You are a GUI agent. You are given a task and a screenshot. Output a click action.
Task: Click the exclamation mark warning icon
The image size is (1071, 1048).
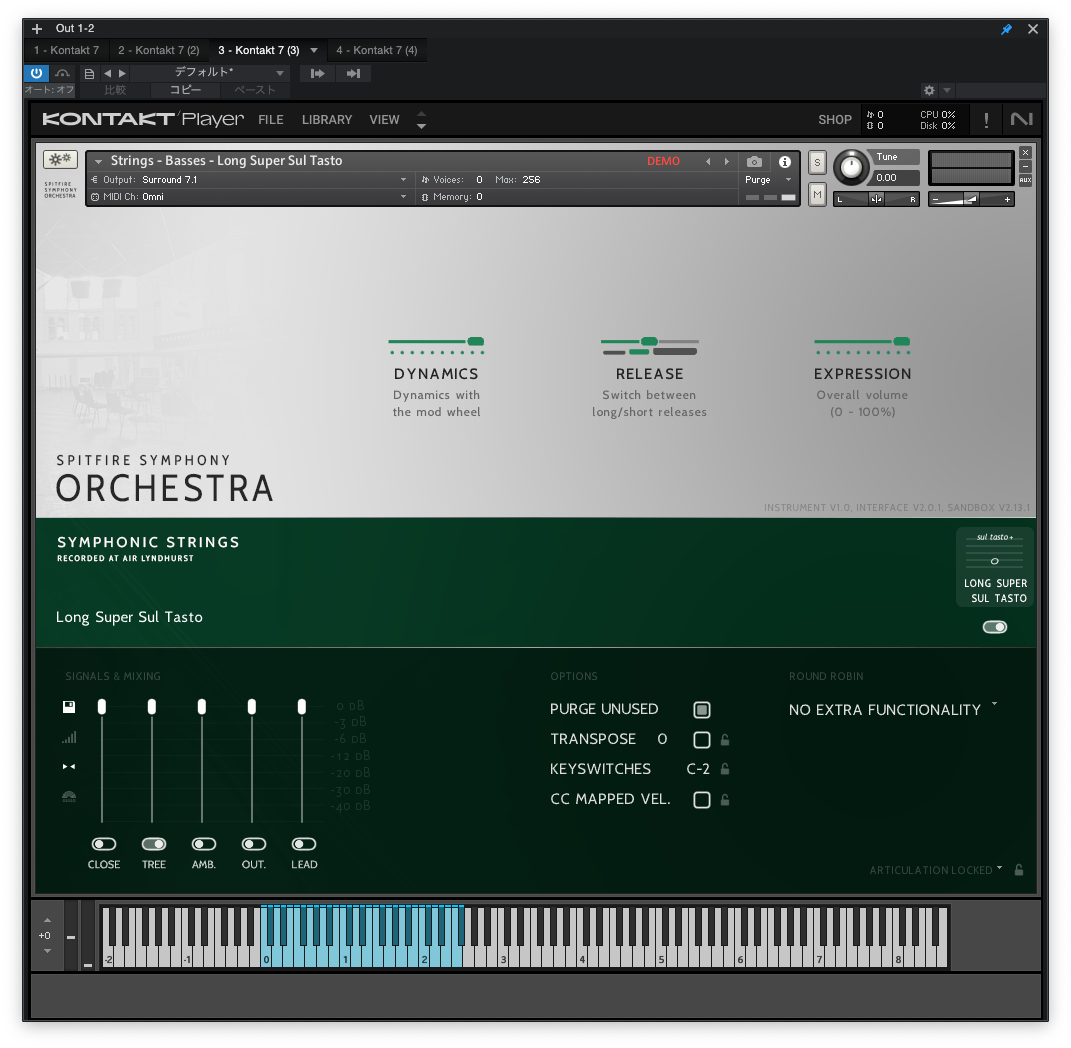click(x=986, y=120)
